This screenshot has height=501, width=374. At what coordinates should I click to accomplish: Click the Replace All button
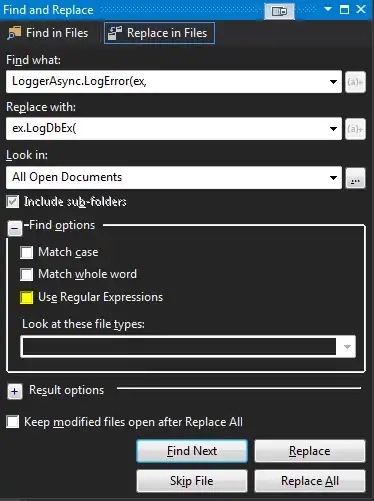tap(310, 481)
